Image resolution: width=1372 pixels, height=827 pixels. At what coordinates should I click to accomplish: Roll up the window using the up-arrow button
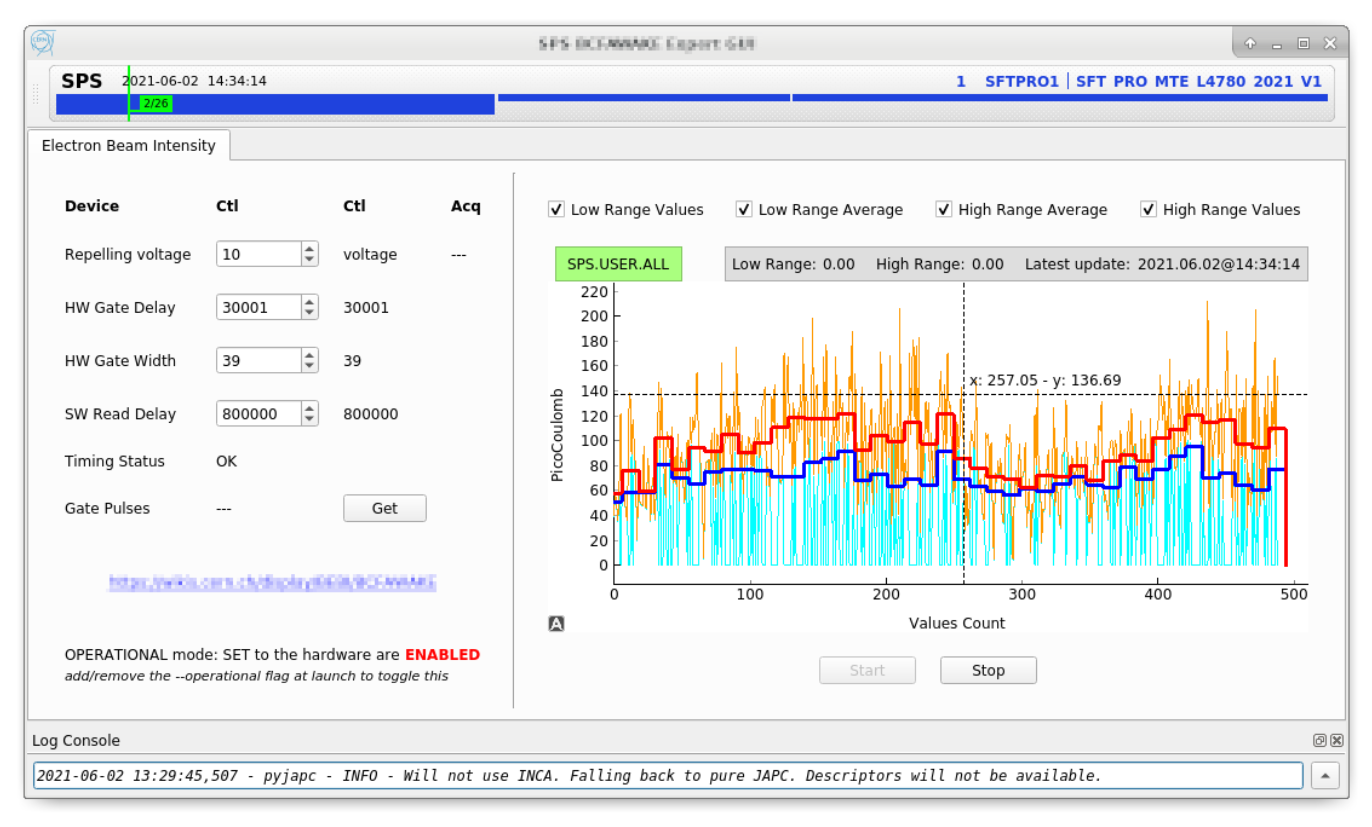[1250, 44]
